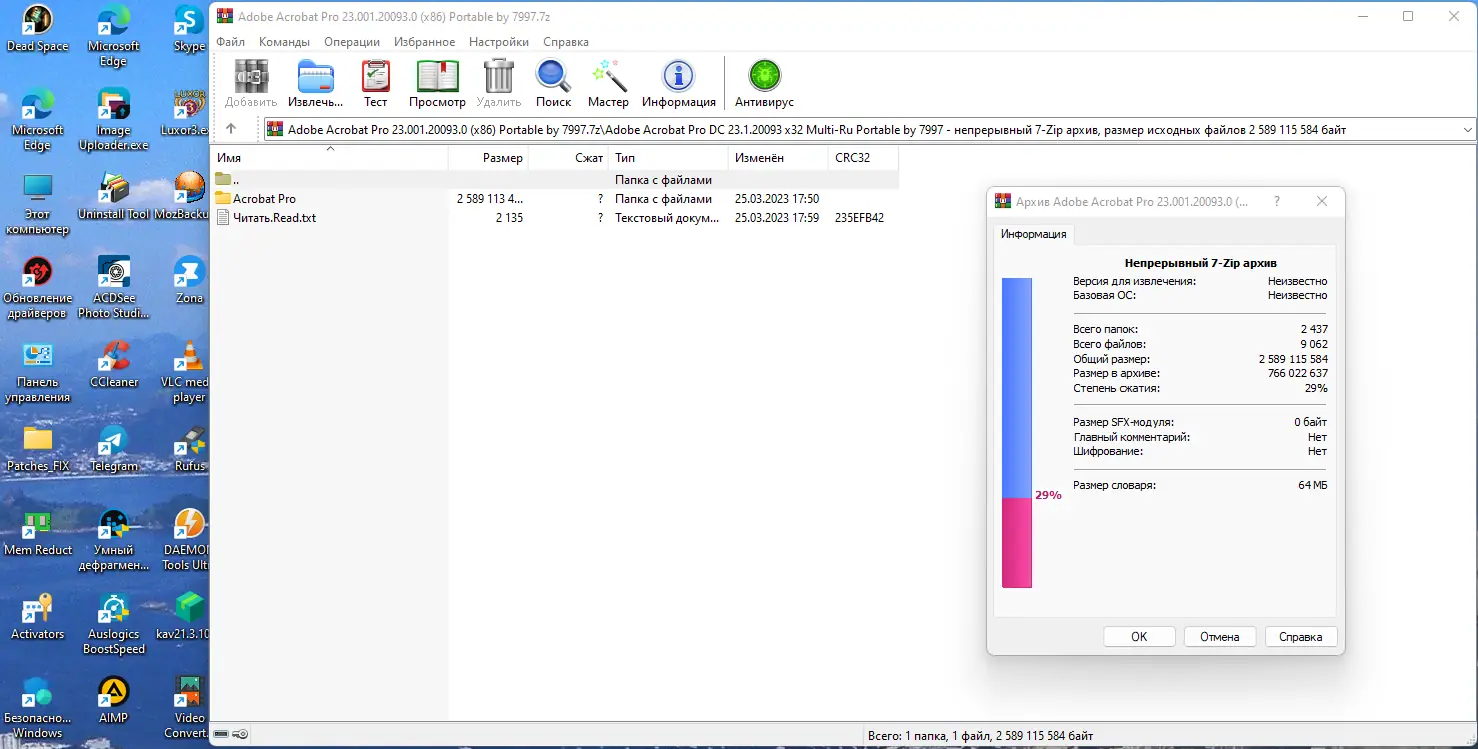Sort files by the Сжат column header
This screenshot has width=1478, height=749.
tap(568, 158)
